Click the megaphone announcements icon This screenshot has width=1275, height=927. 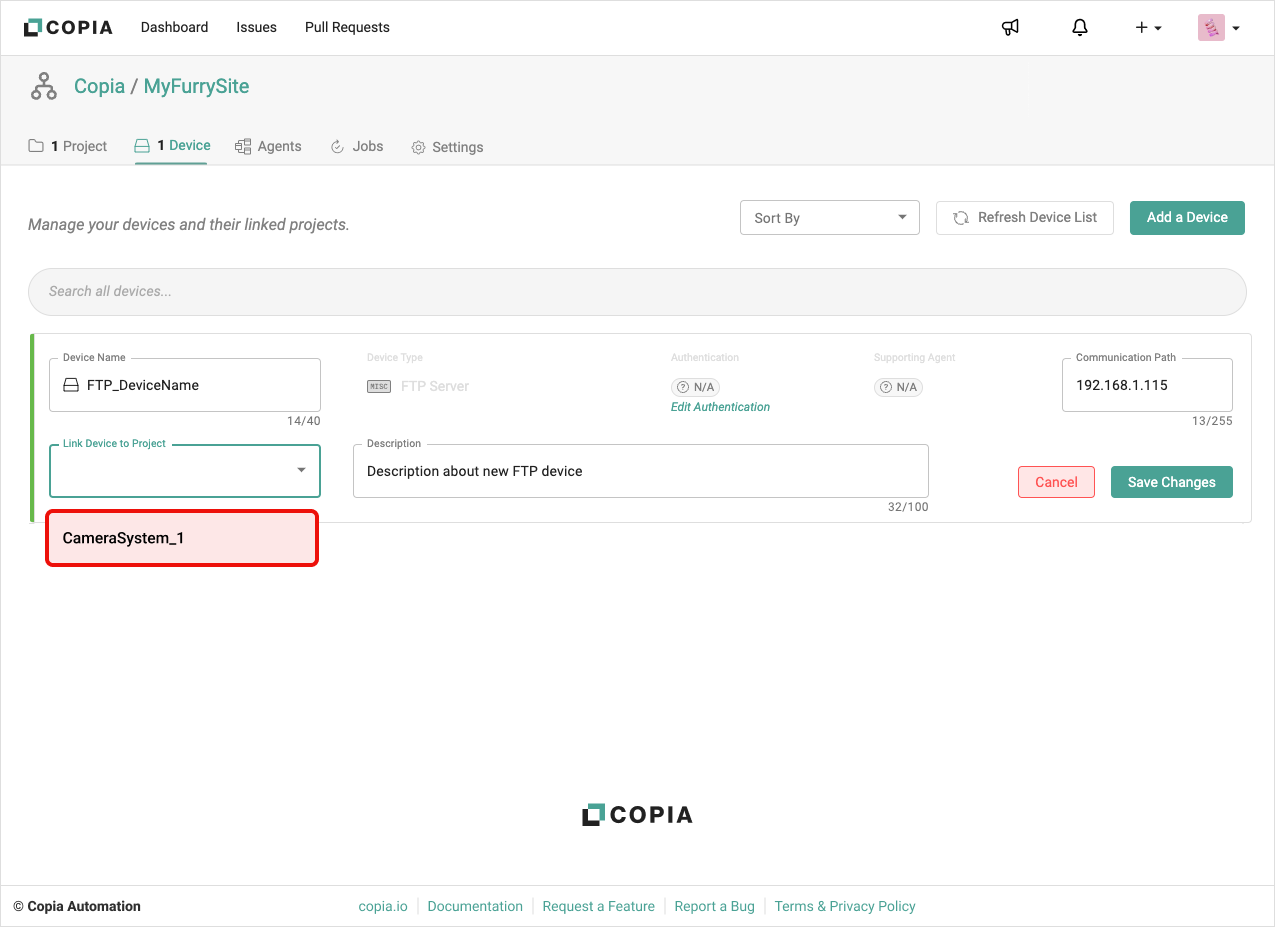click(x=1010, y=28)
